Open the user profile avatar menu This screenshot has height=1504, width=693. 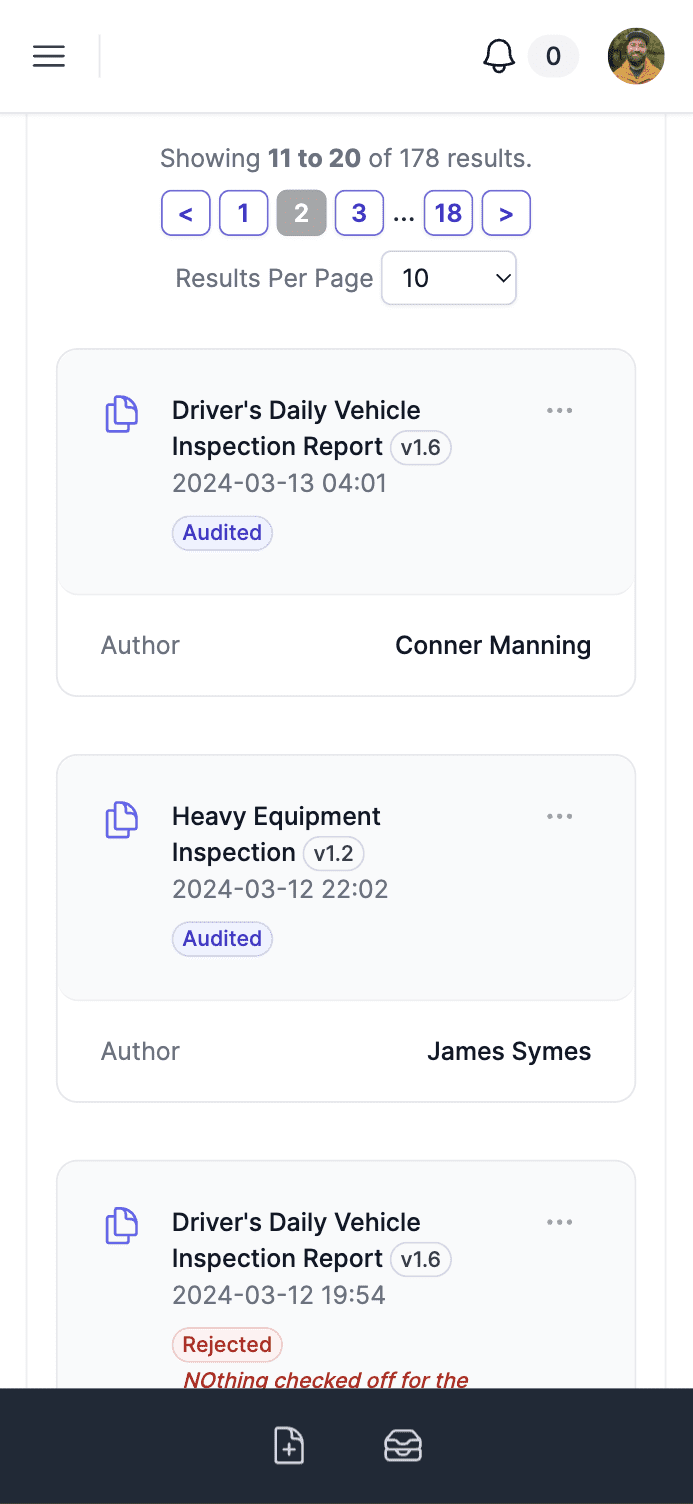(x=636, y=56)
